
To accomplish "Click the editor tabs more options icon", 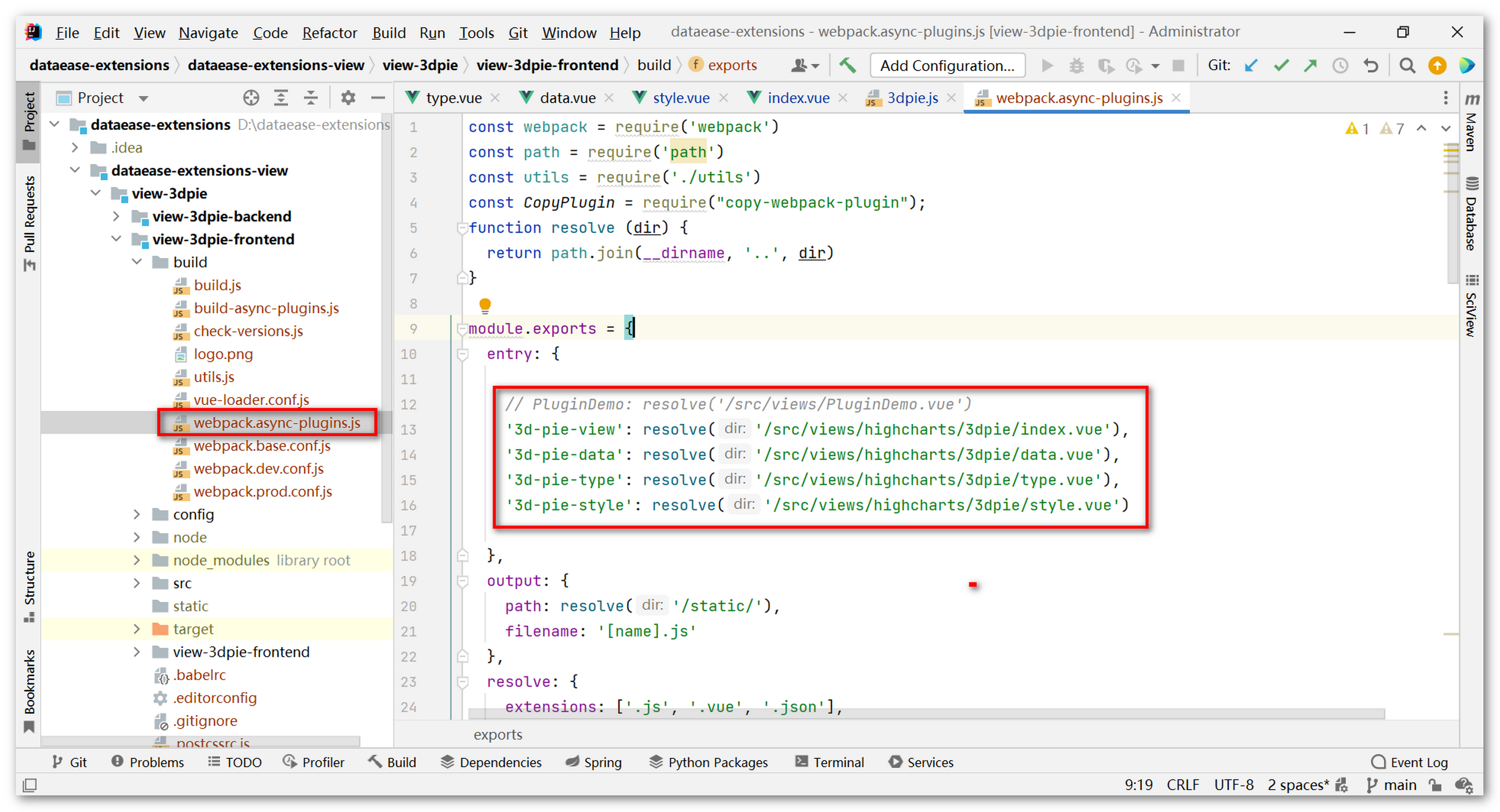I will click(1446, 98).
